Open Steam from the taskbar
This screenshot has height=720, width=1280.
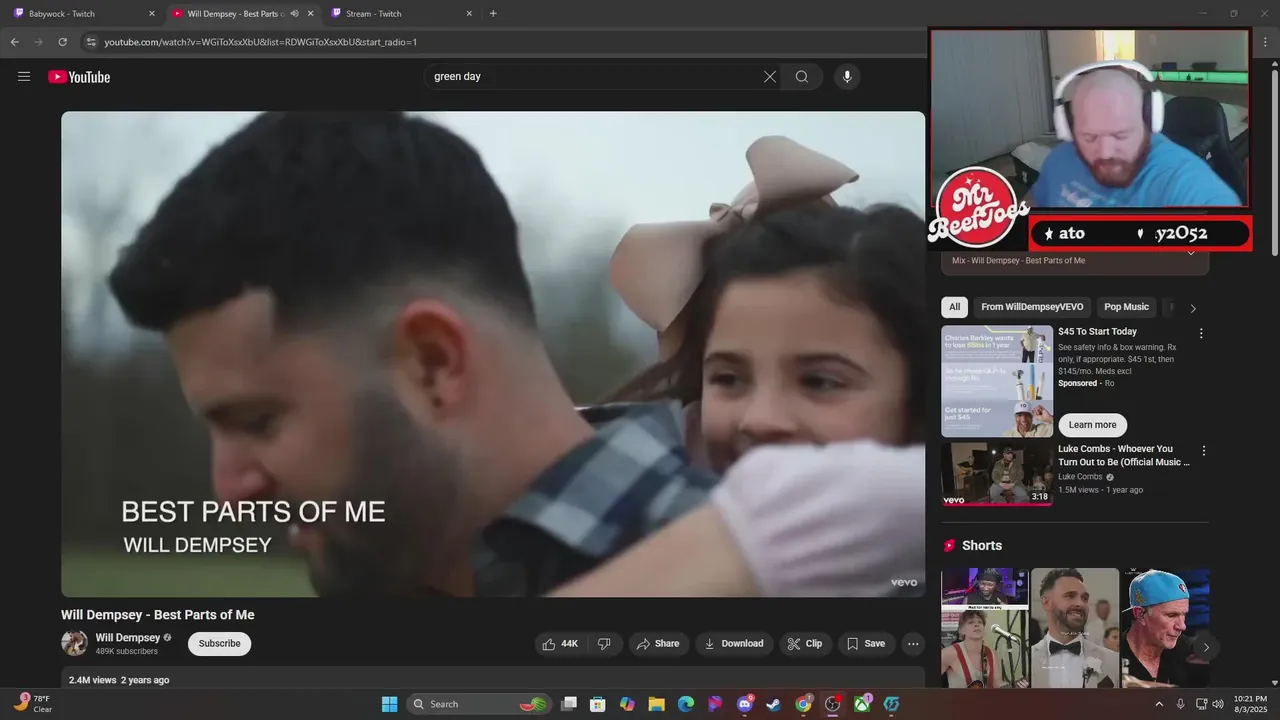[774, 704]
